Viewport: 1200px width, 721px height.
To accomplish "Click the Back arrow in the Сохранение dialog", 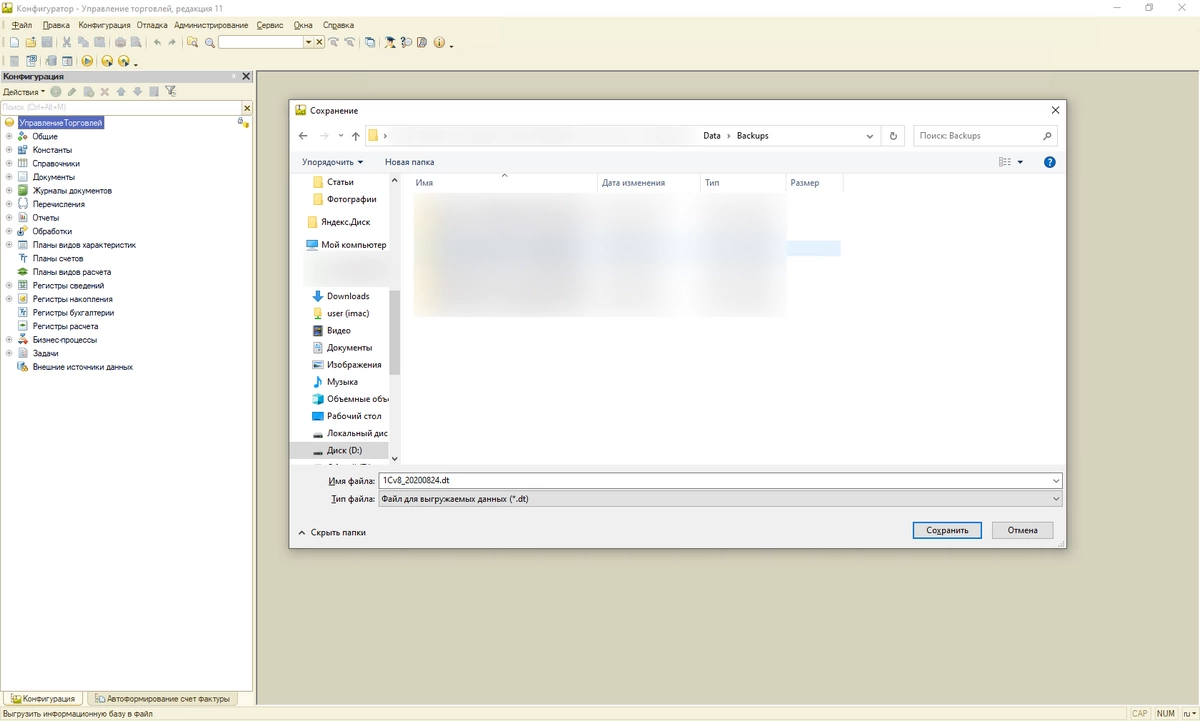I will pos(303,136).
